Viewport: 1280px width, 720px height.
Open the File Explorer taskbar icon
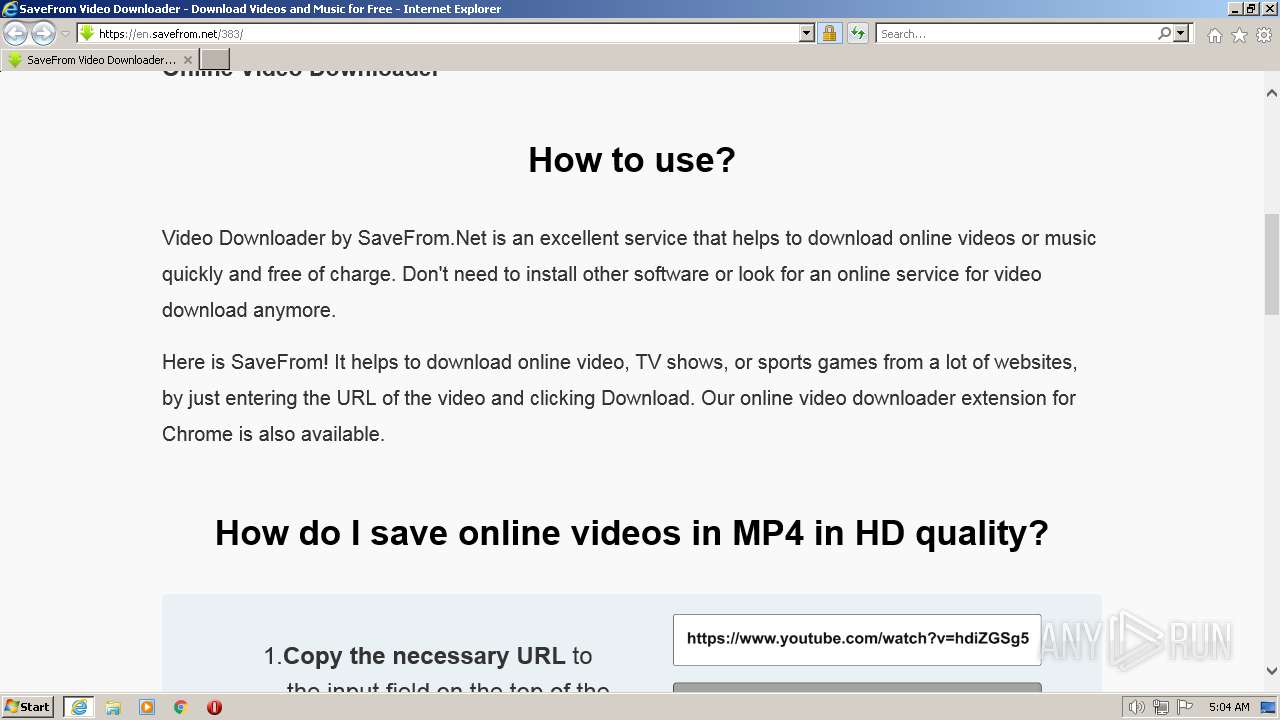click(113, 707)
